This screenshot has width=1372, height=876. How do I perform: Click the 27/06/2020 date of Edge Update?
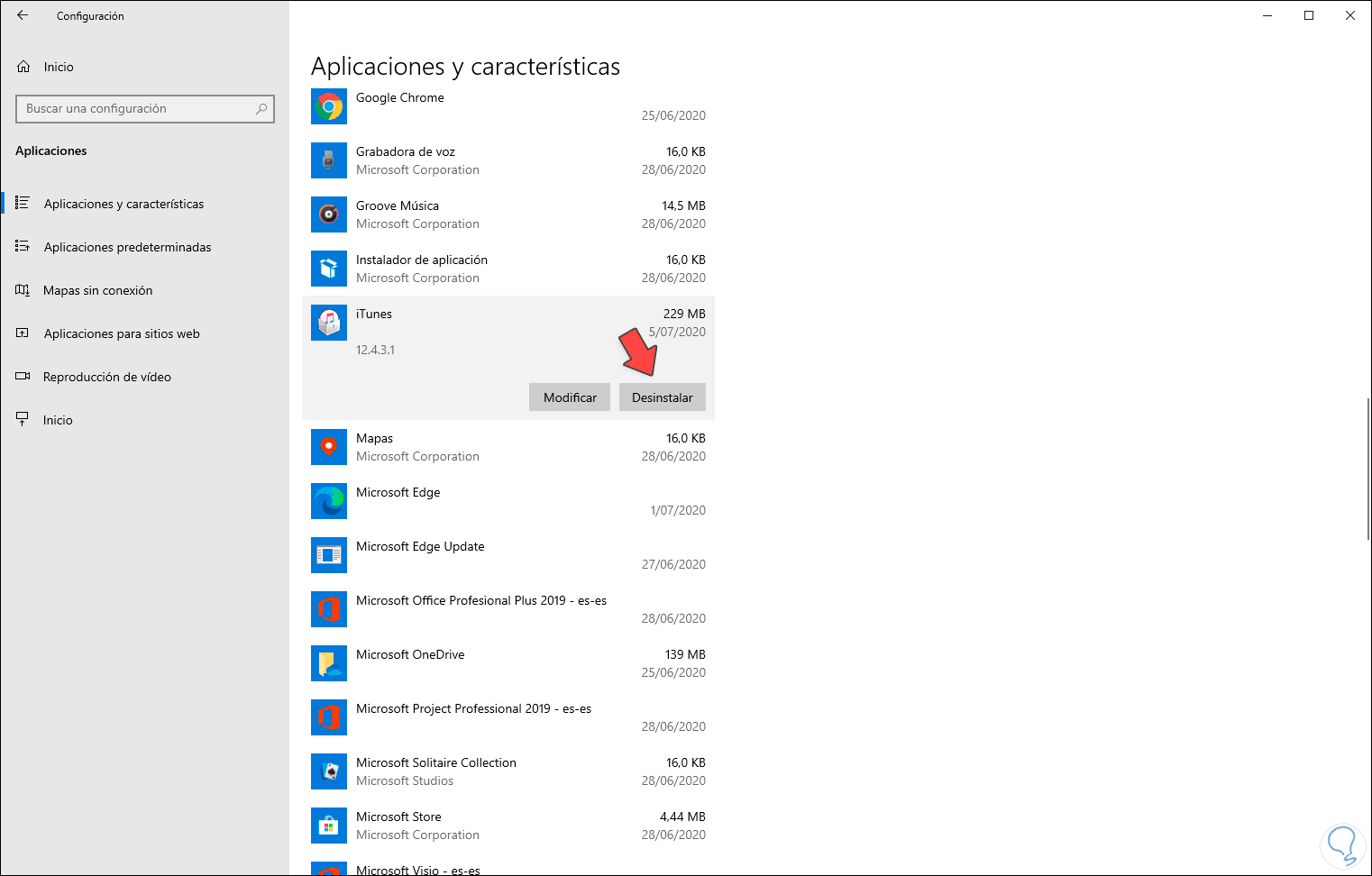point(673,564)
